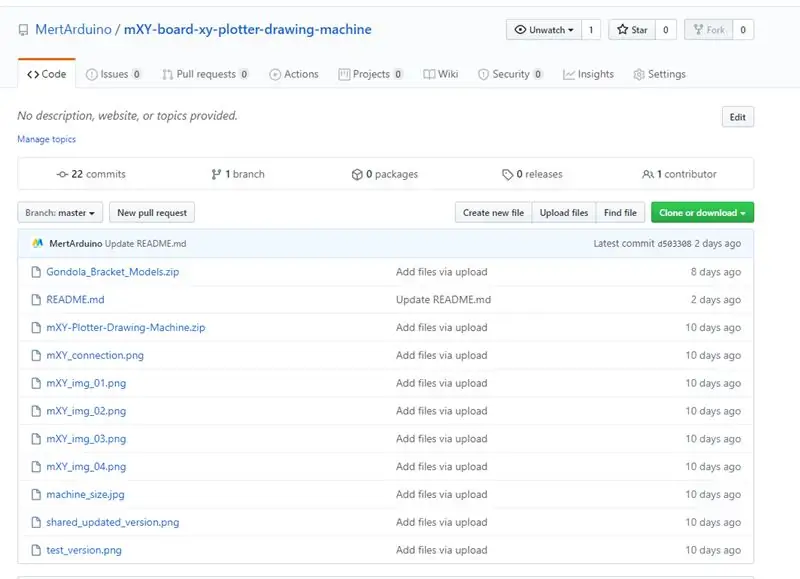800x579 pixels.
Task: Click MertArduino avatar in latest commit row
Action: pos(38,243)
